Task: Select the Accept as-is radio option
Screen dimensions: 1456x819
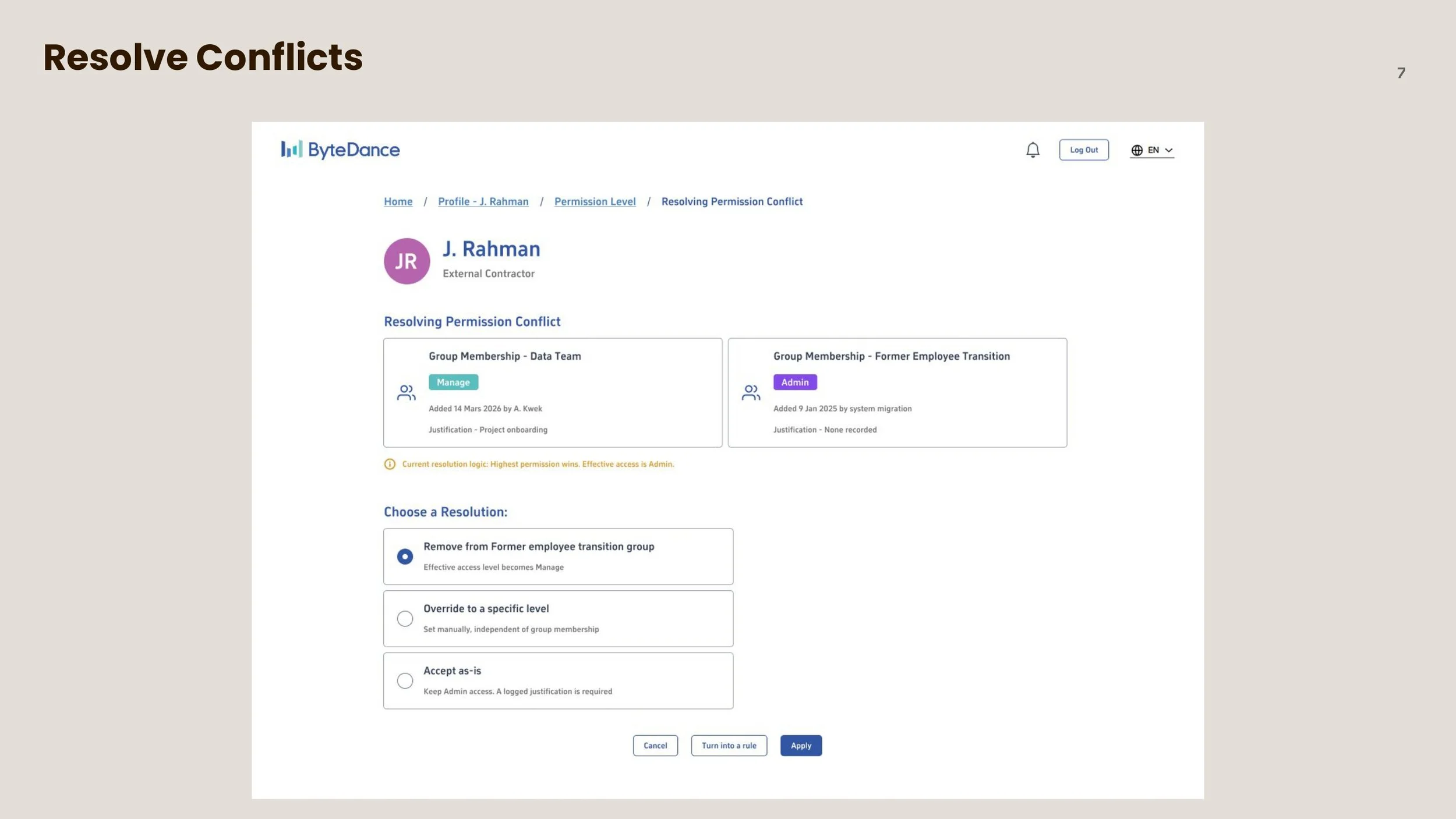Action: [558, 680]
